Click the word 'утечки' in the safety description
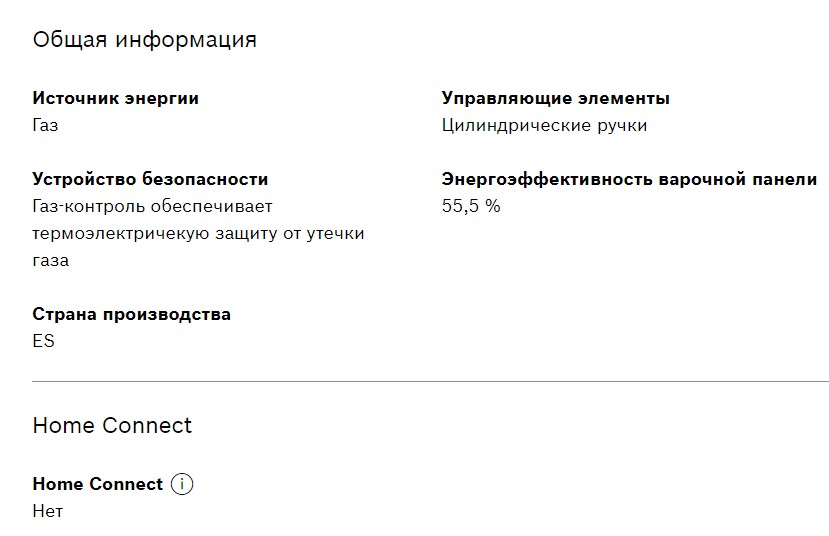829x536 pixels. [x=335, y=233]
